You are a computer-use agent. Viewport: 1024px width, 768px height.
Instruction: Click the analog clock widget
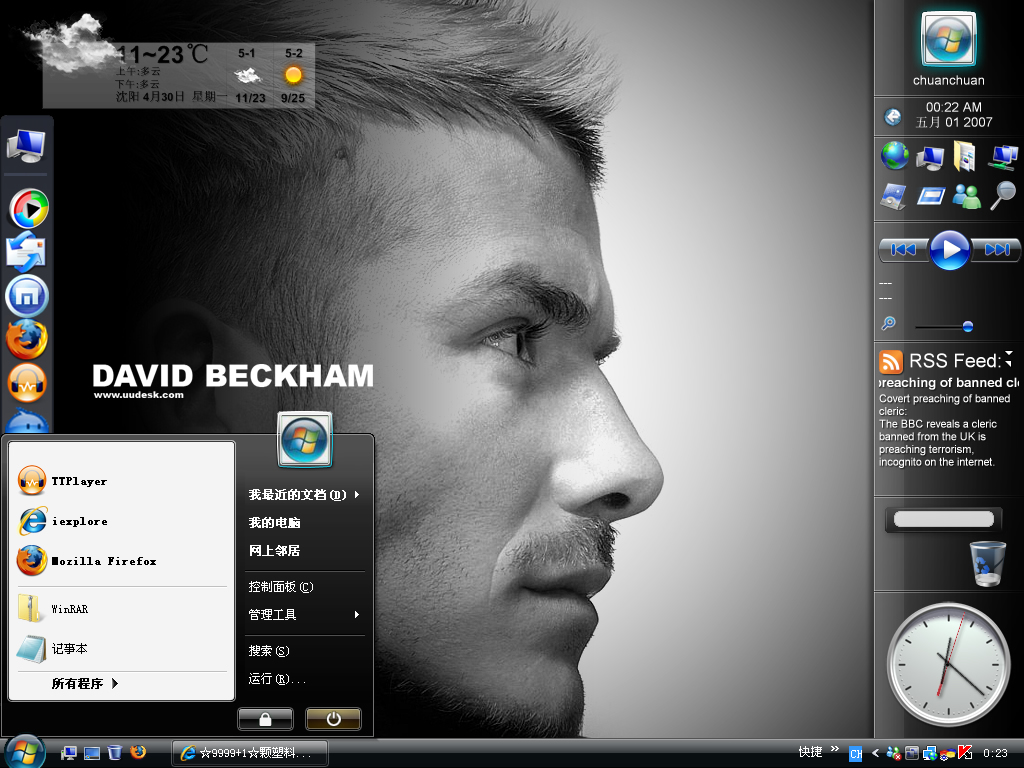[x=948, y=664]
